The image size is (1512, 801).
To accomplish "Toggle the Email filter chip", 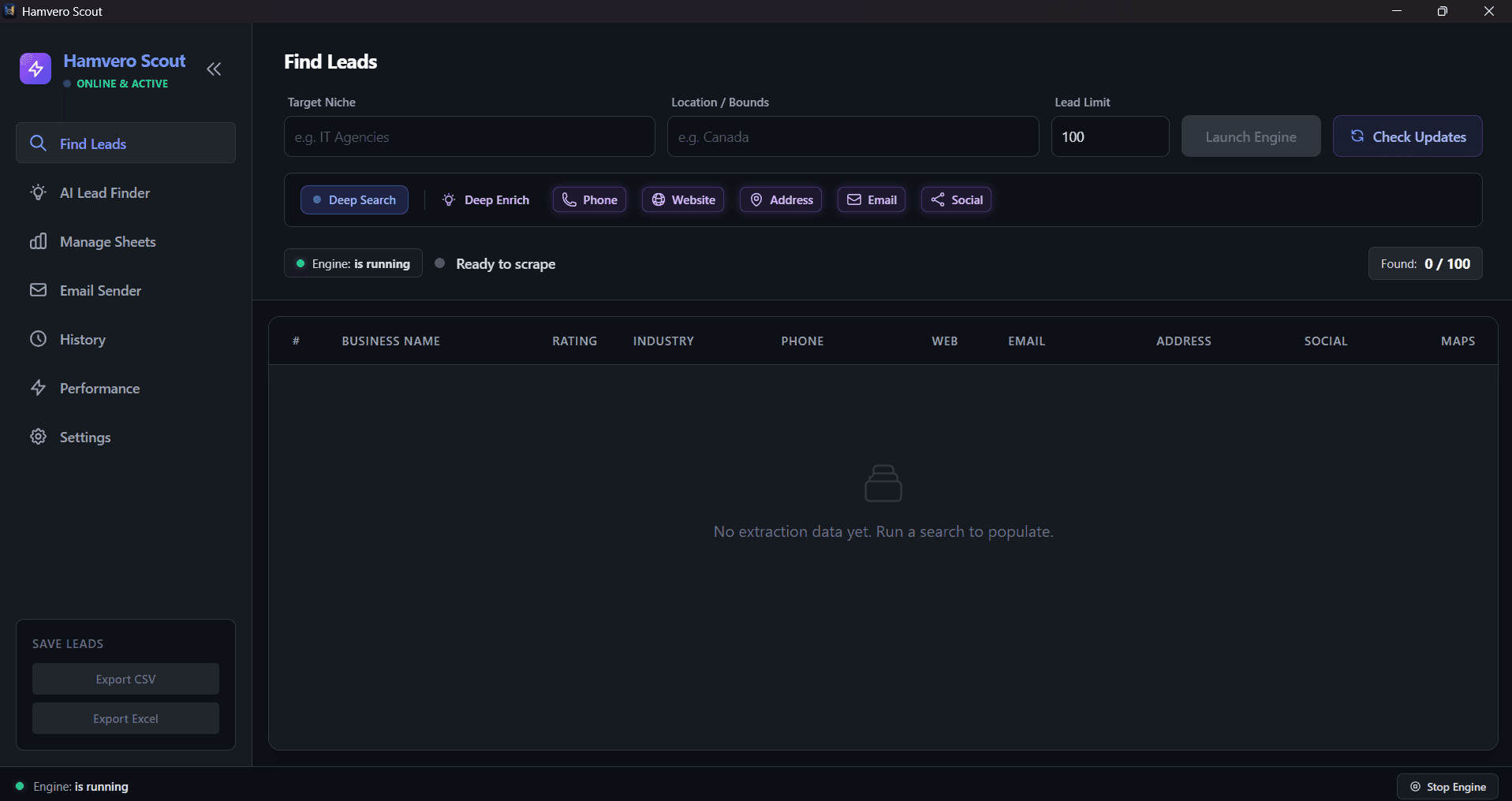I will point(872,199).
